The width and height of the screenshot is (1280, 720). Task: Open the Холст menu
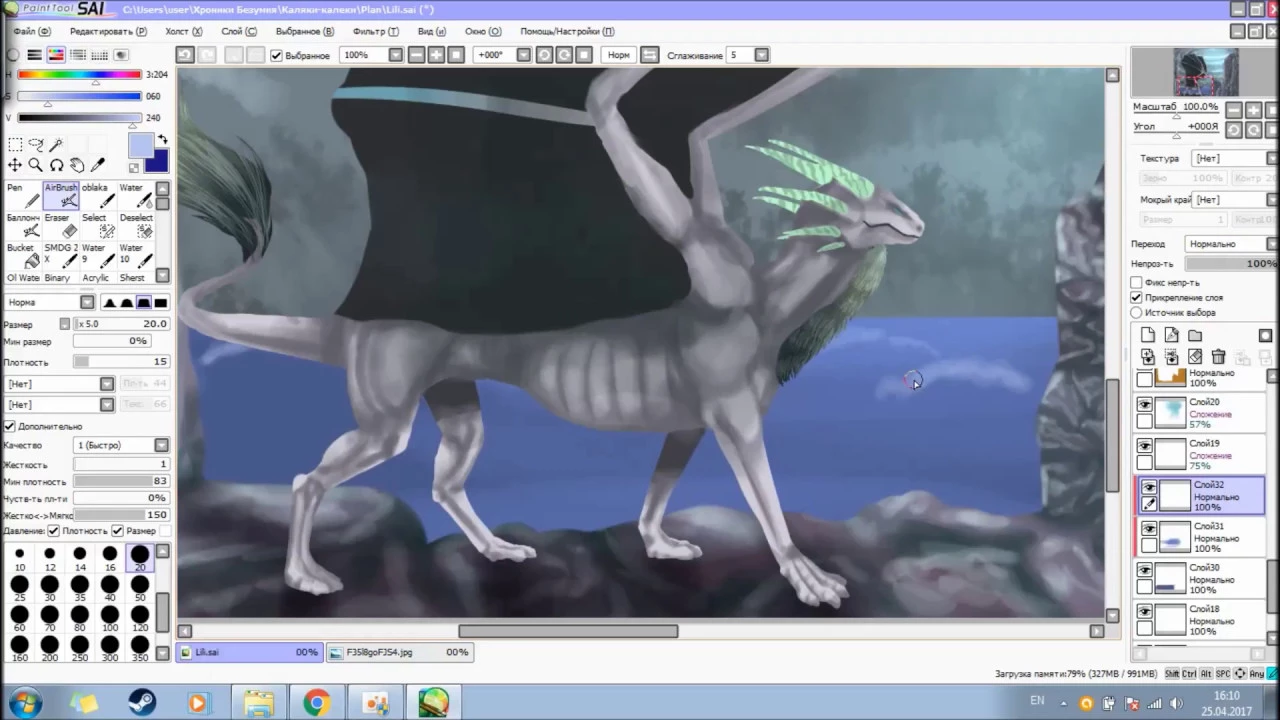point(184,31)
